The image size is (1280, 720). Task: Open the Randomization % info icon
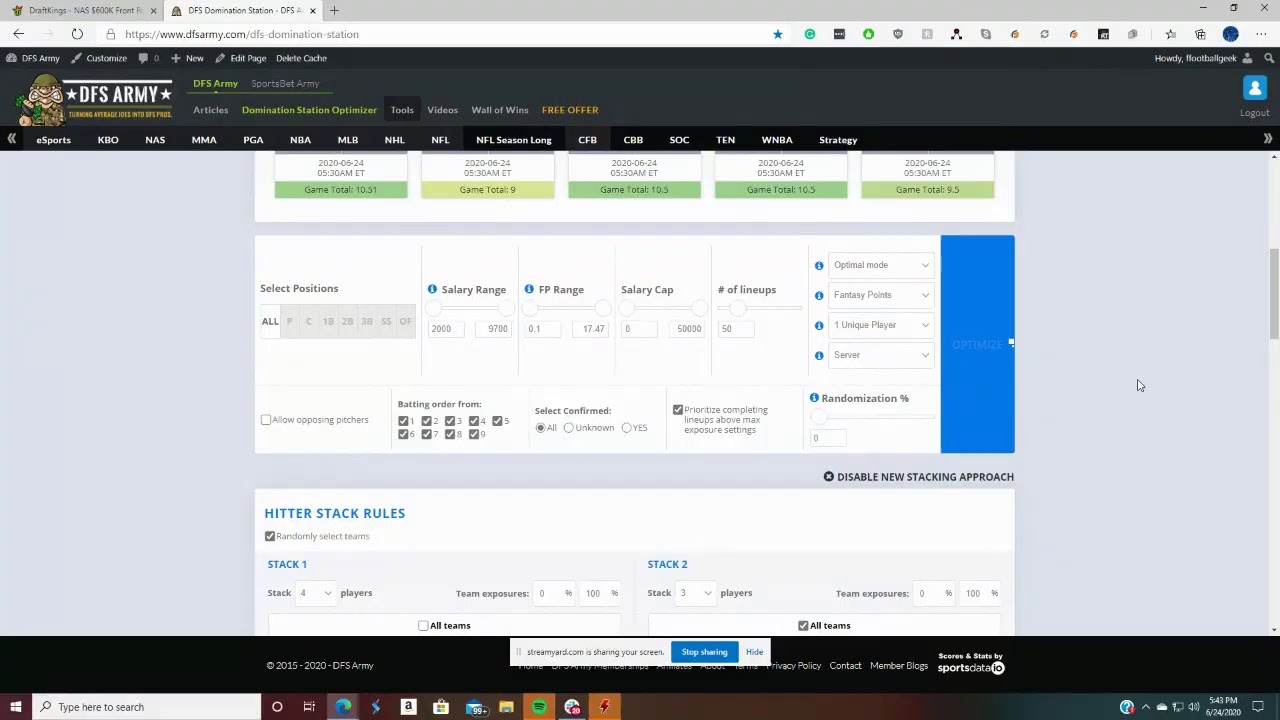(x=814, y=398)
